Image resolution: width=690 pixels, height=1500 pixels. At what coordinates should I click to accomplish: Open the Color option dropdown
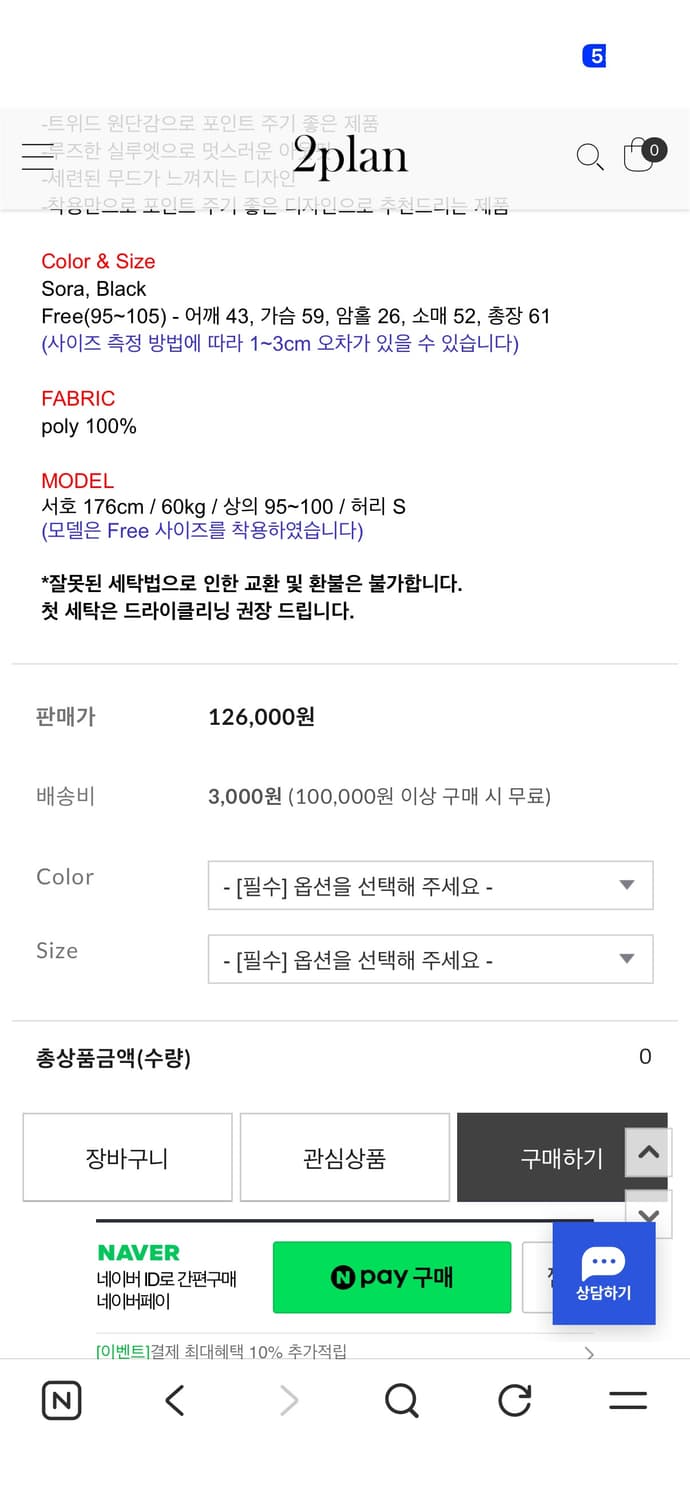(x=430, y=885)
